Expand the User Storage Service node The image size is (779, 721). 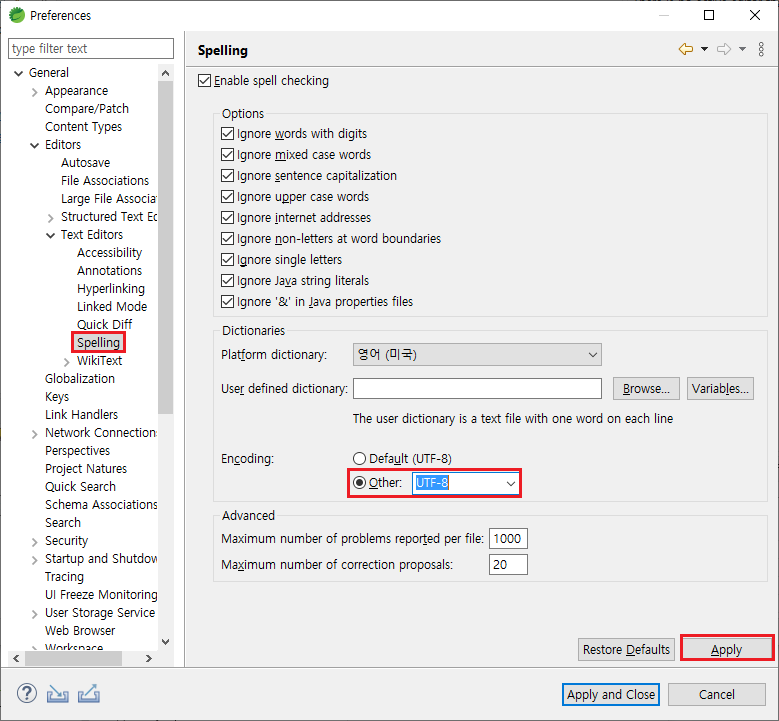tap(34, 614)
